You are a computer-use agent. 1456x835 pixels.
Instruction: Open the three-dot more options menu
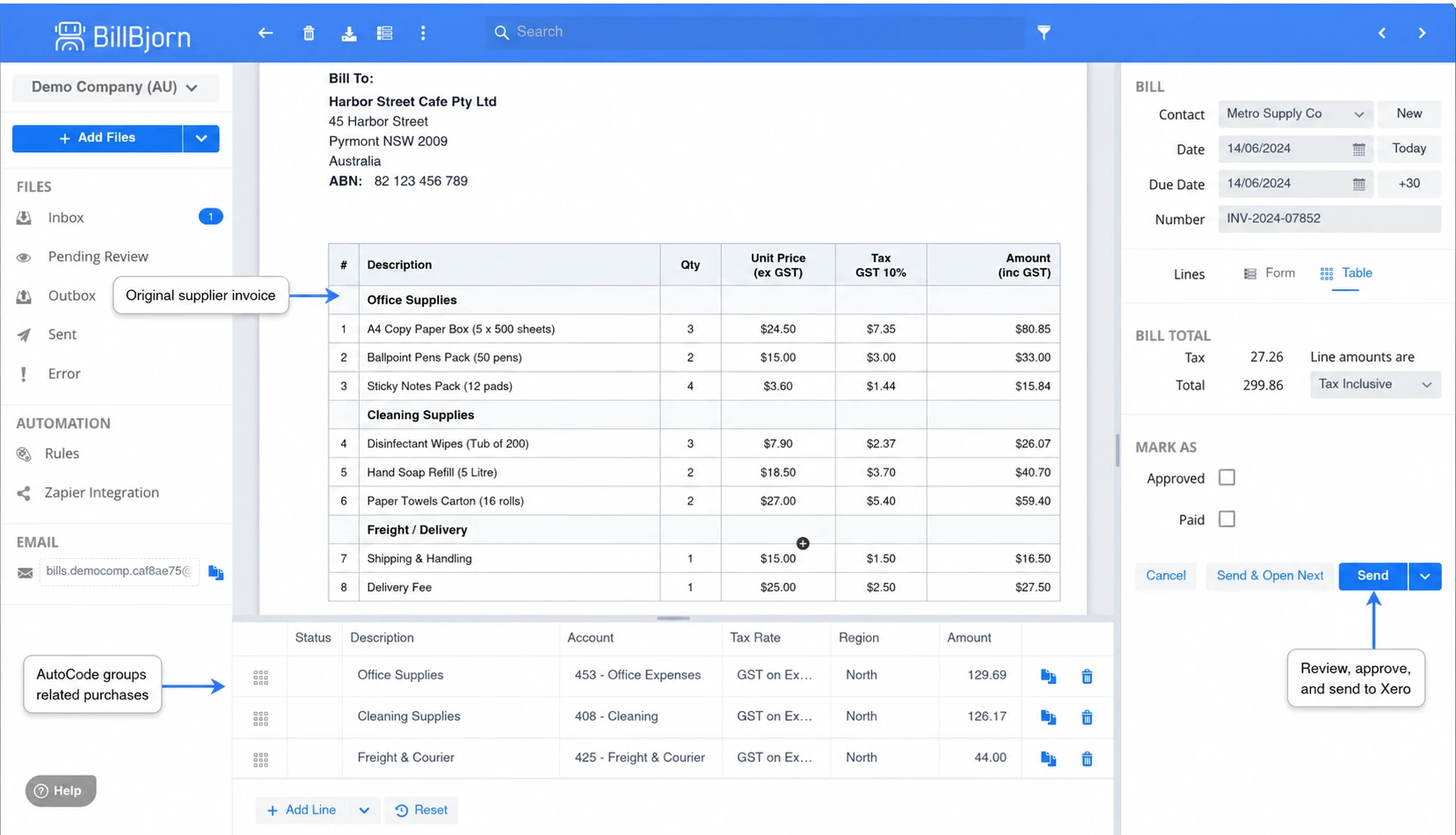click(423, 33)
